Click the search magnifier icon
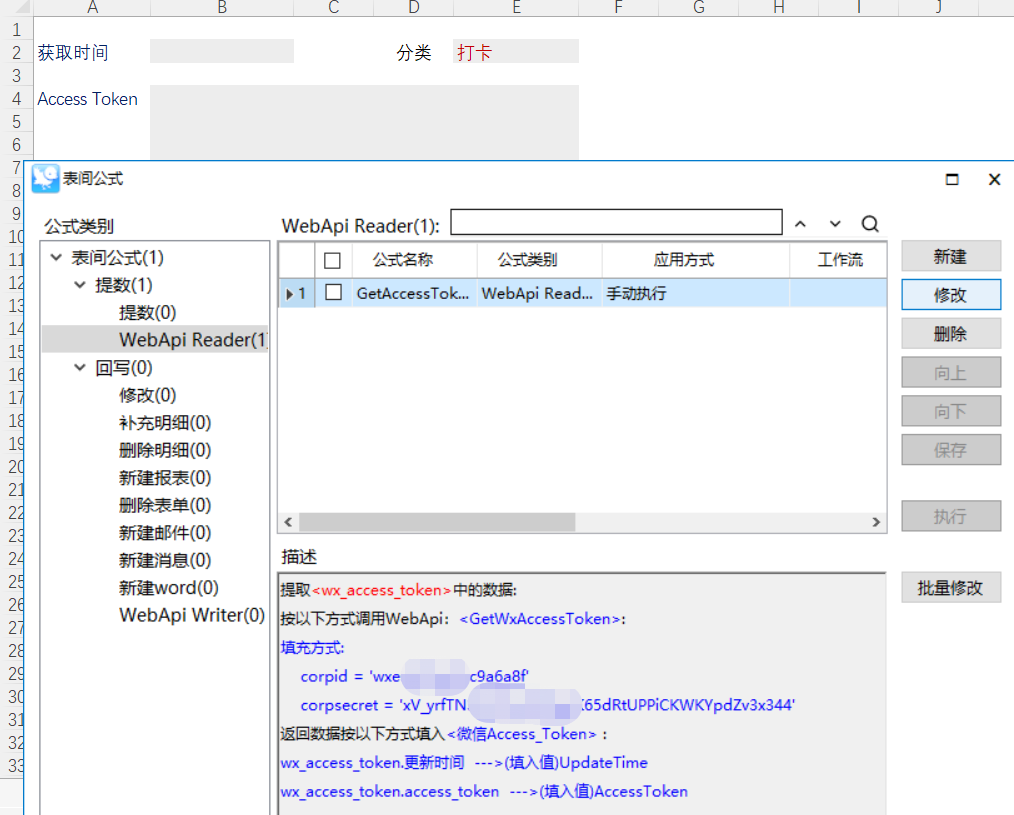The image size is (1014, 815). point(869,223)
